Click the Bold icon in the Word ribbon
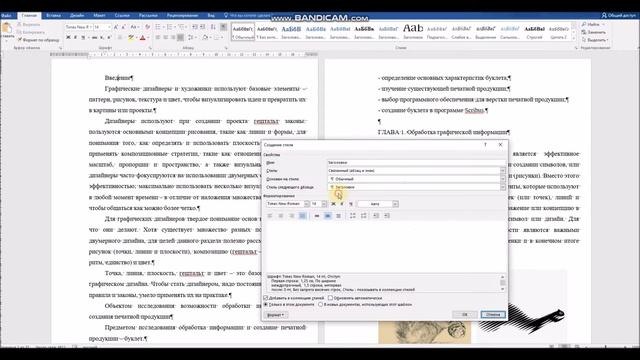Viewport: 640px width, 360px height. (68, 38)
